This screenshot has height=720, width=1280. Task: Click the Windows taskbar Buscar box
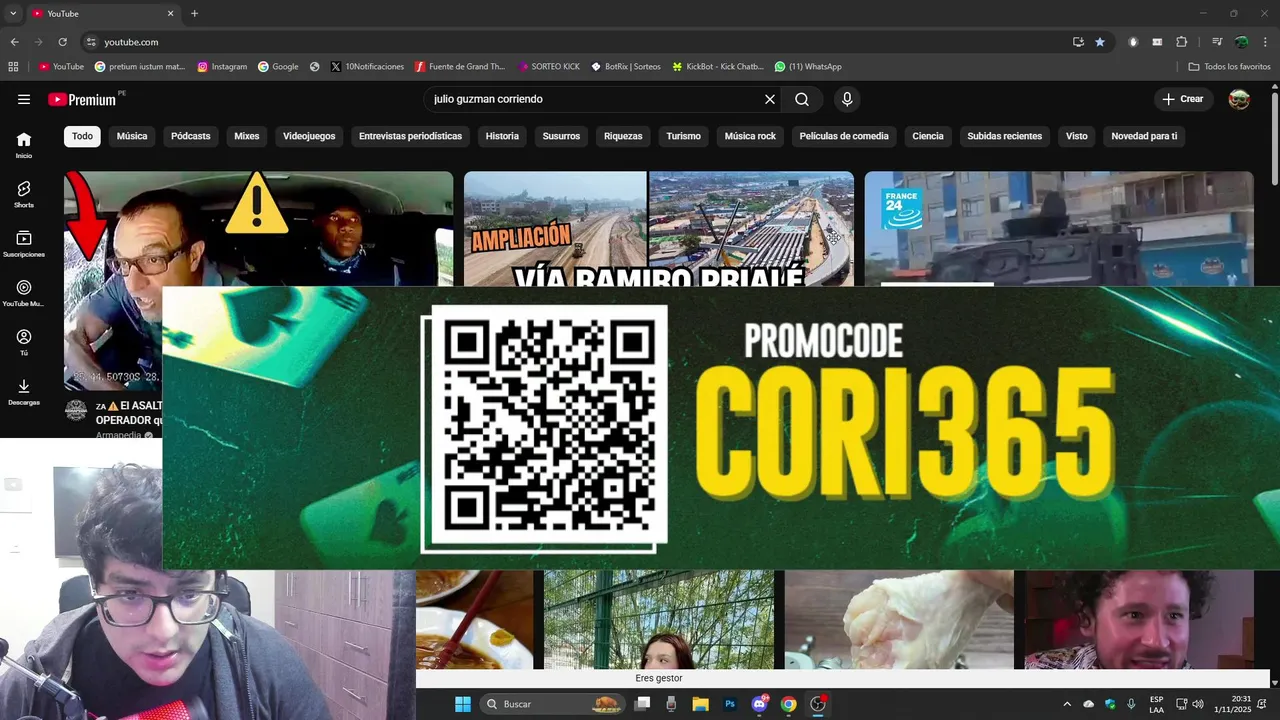(552, 704)
